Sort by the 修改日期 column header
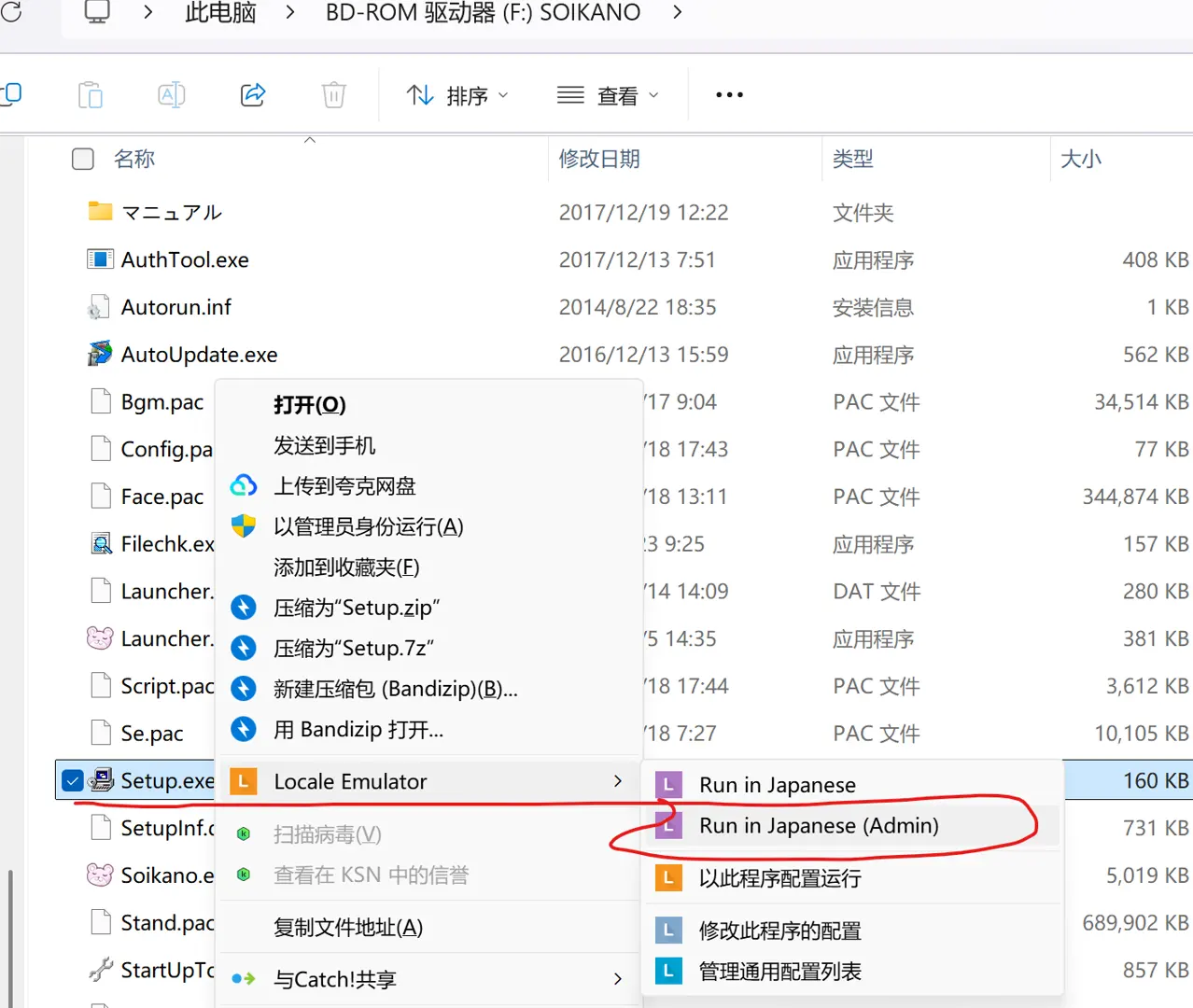The image size is (1193, 1008). pos(599,159)
